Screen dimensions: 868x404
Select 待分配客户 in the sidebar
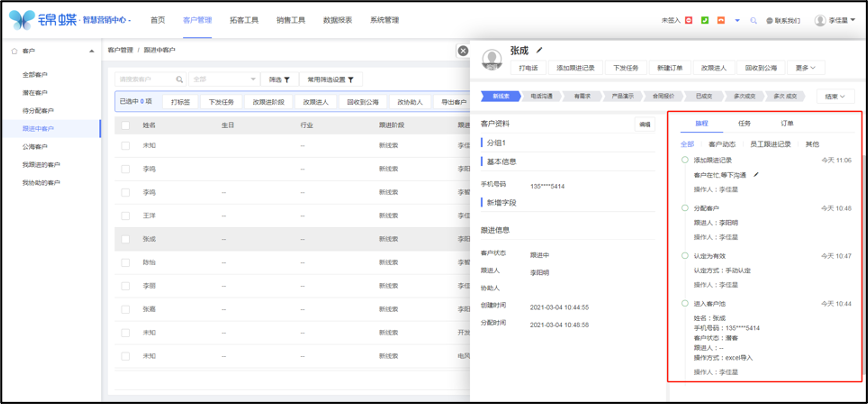click(38, 111)
